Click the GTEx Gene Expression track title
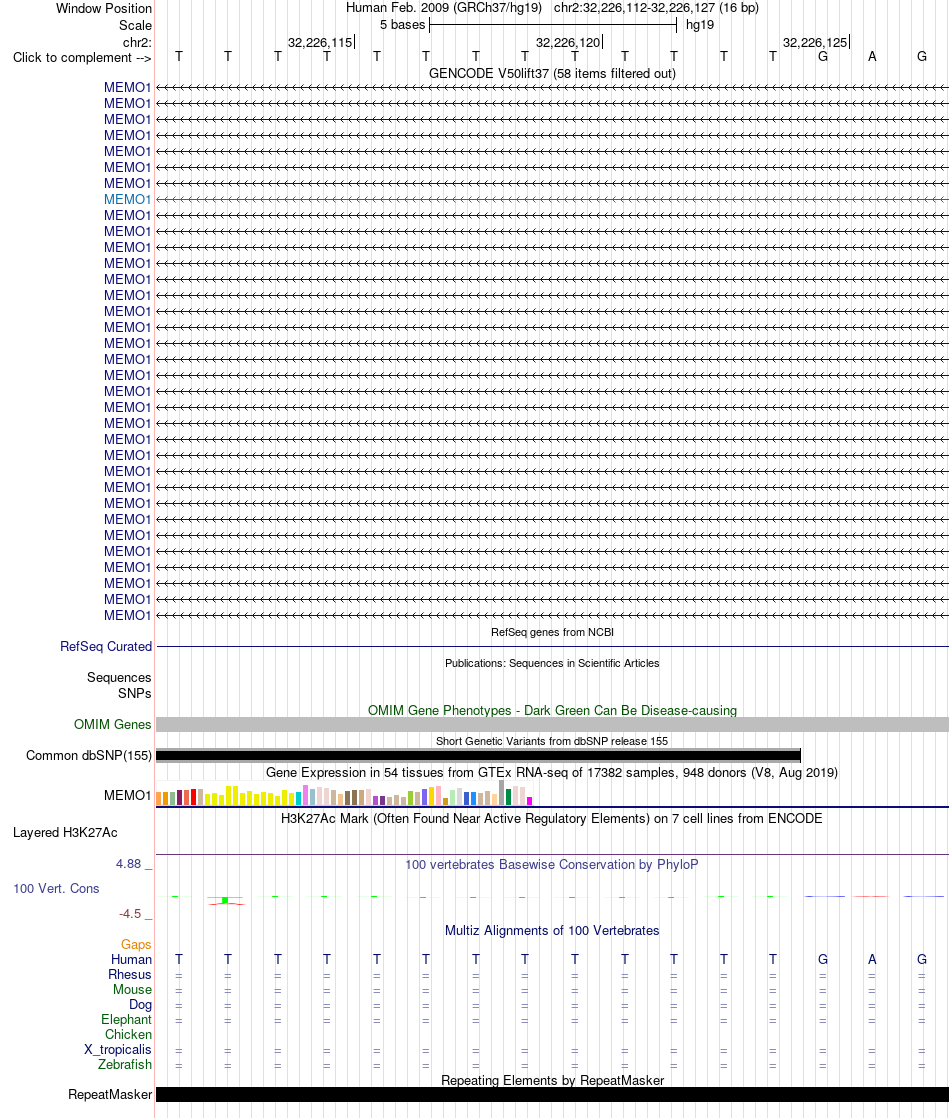This screenshot has height=1118, width=950. (552, 773)
